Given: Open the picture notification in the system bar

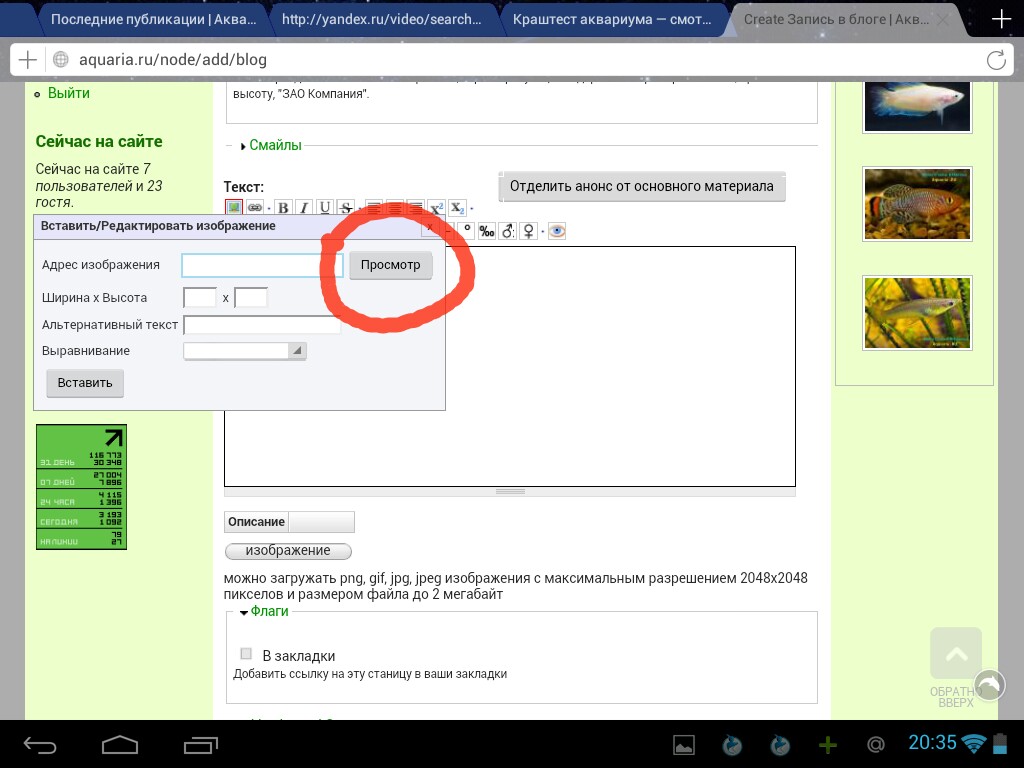Looking at the screenshot, I should [684, 745].
